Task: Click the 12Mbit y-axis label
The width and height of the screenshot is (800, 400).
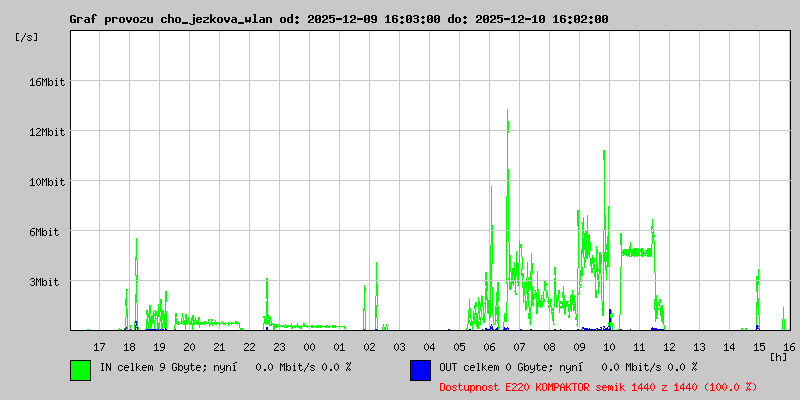Action: [48, 132]
